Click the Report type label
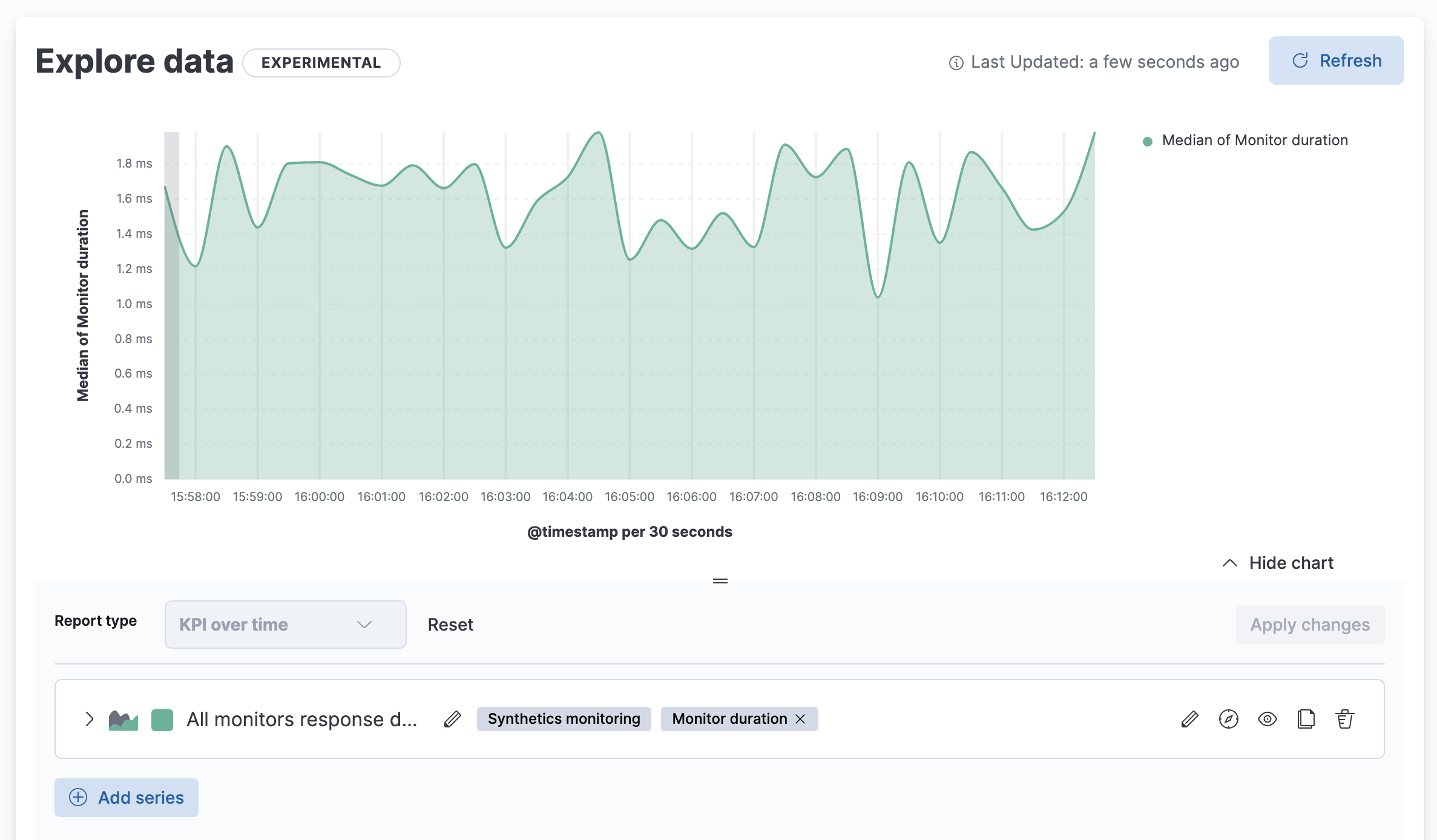The image size is (1437, 840). (x=96, y=621)
